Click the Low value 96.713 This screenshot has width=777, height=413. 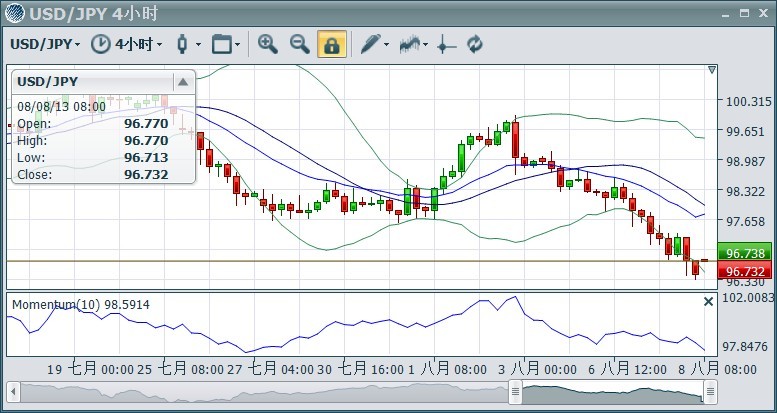coord(146,158)
